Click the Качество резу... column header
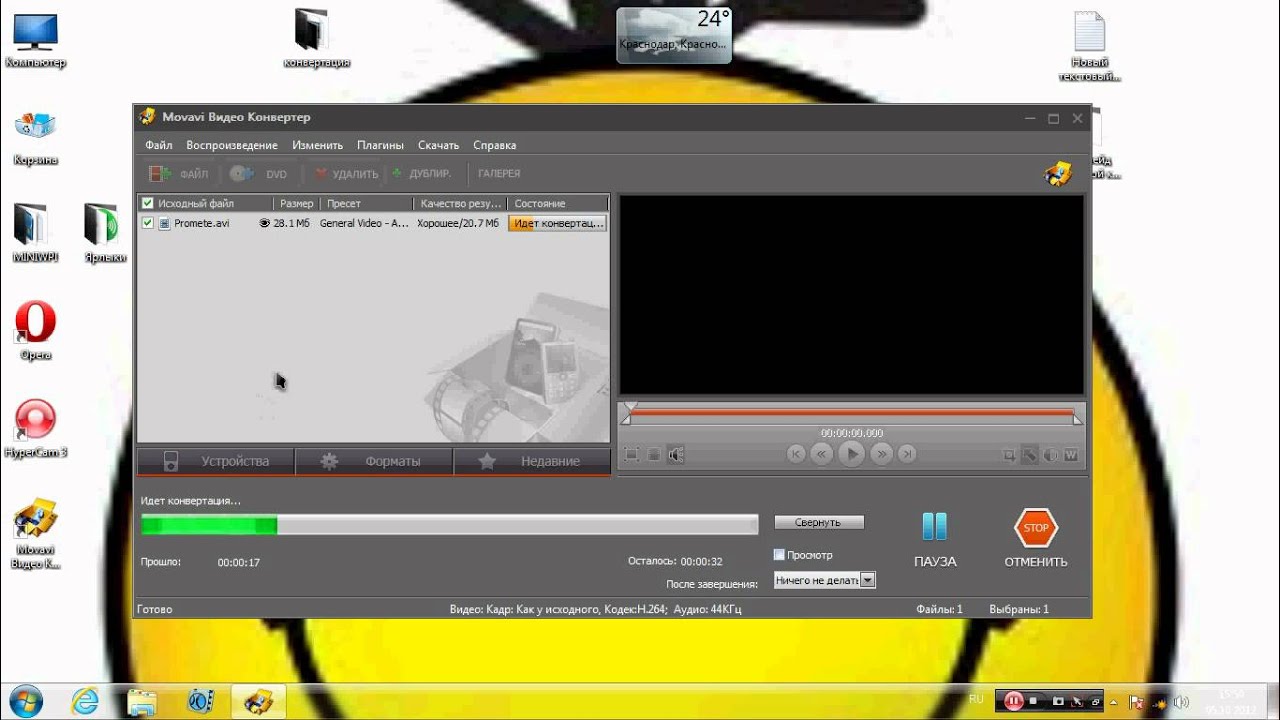This screenshot has height=720, width=1280. point(461,203)
